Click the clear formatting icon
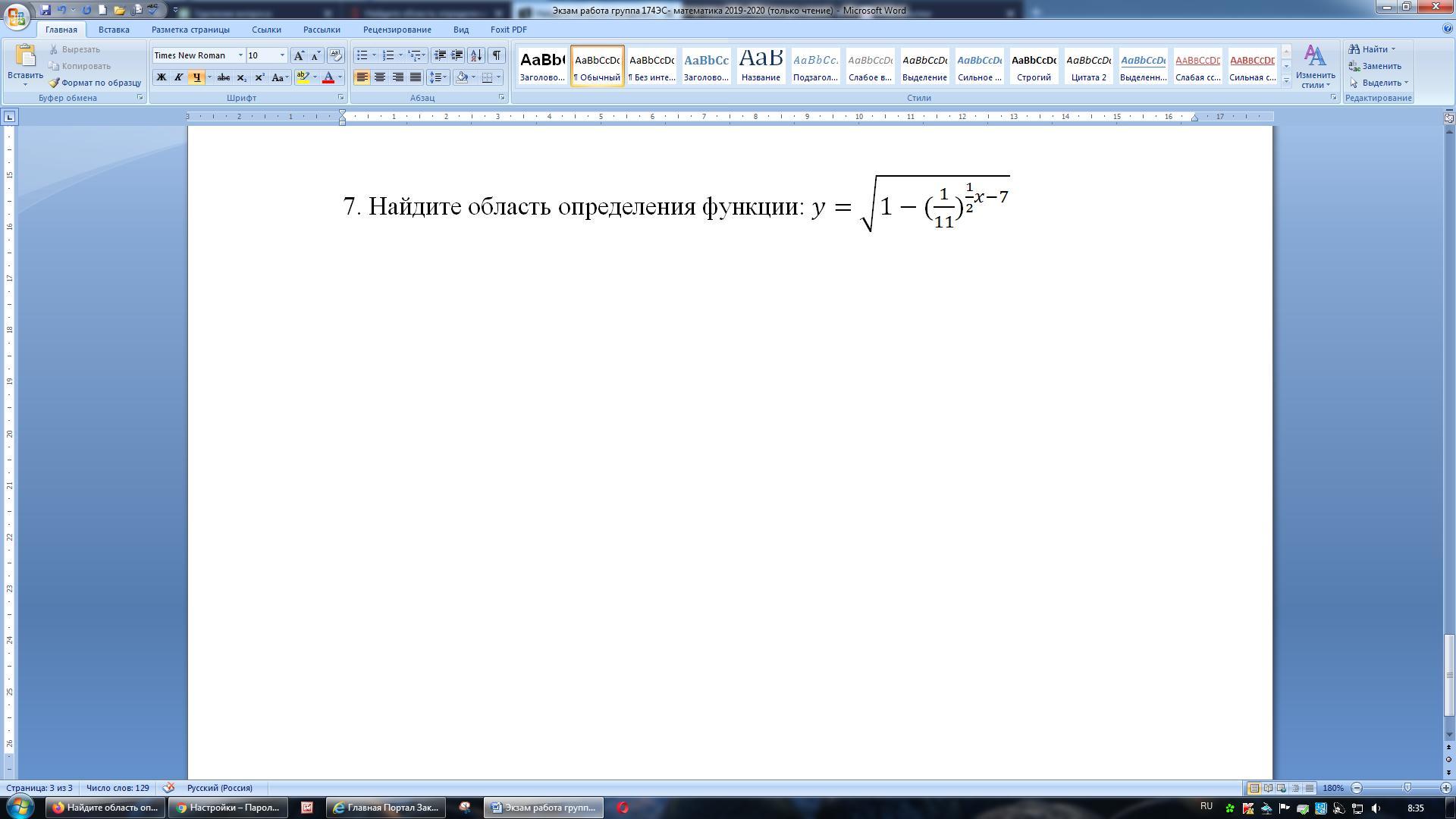 click(x=336, y=55)
